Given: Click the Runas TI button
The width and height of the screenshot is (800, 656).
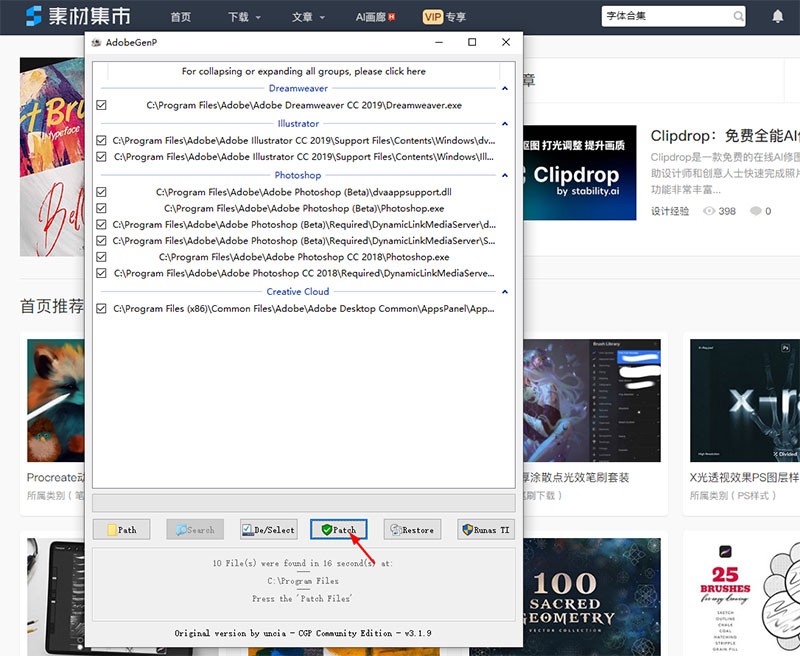Looking at the screenshot, I should tap(486, 529).
